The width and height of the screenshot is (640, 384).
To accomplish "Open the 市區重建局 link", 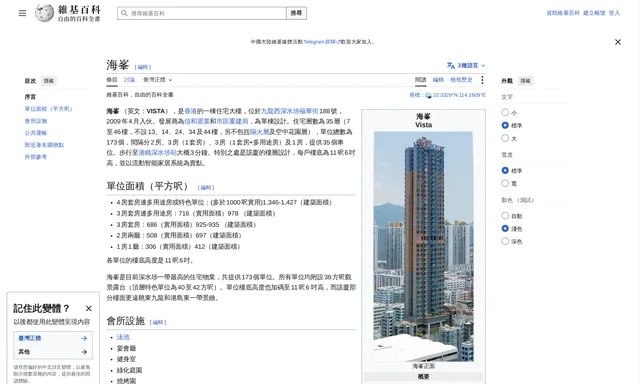I will tap(232, 122).
